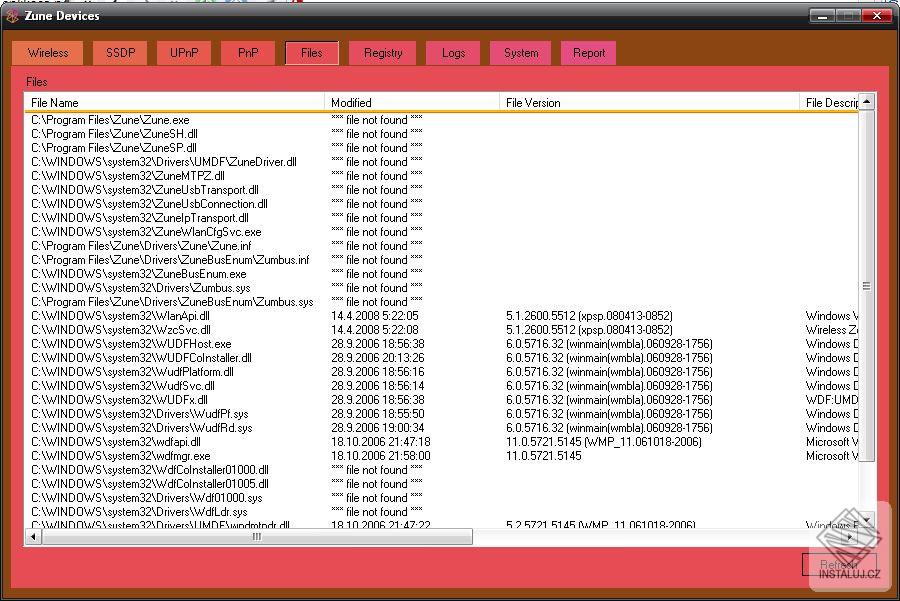
Task: Select the WzcSvc.dll row
Action: 442,330
